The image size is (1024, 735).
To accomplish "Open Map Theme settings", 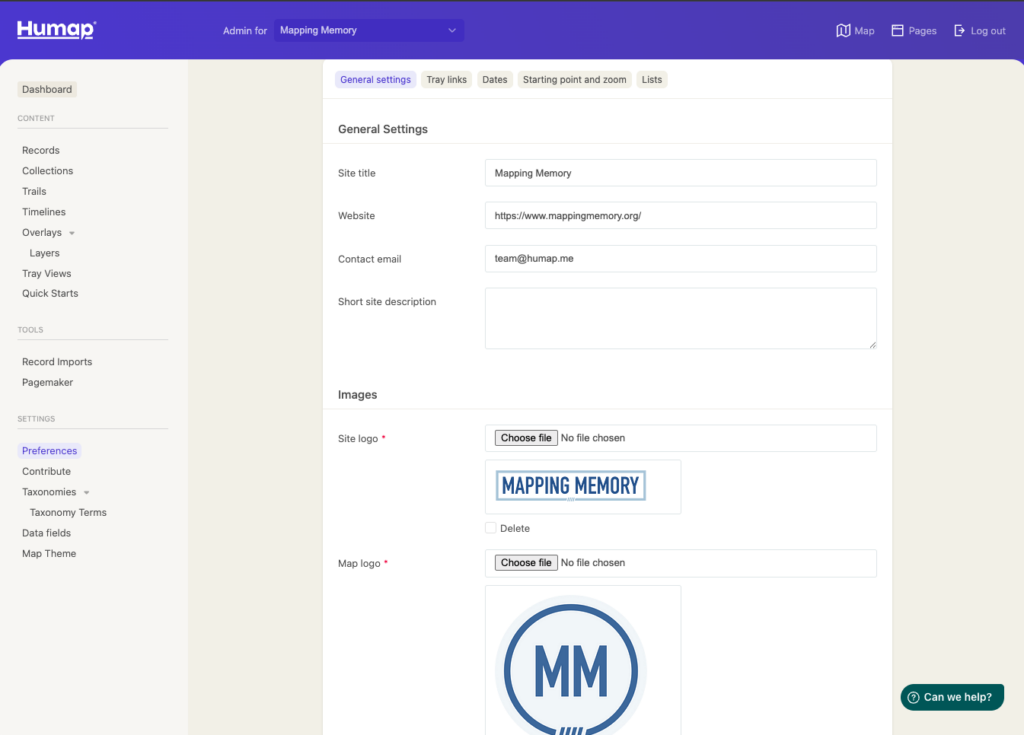I will [49, 554].
